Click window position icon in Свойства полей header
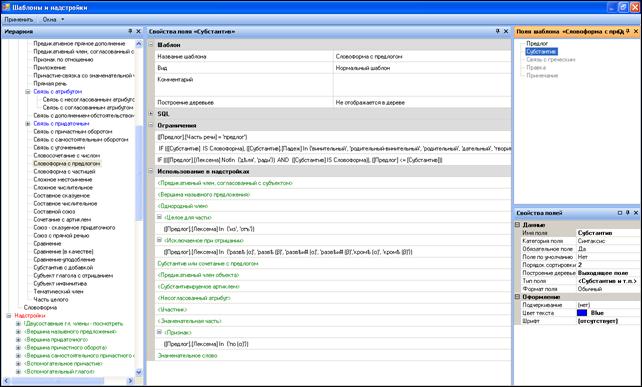Screen dimensions: 642x387 click(620, 213)
